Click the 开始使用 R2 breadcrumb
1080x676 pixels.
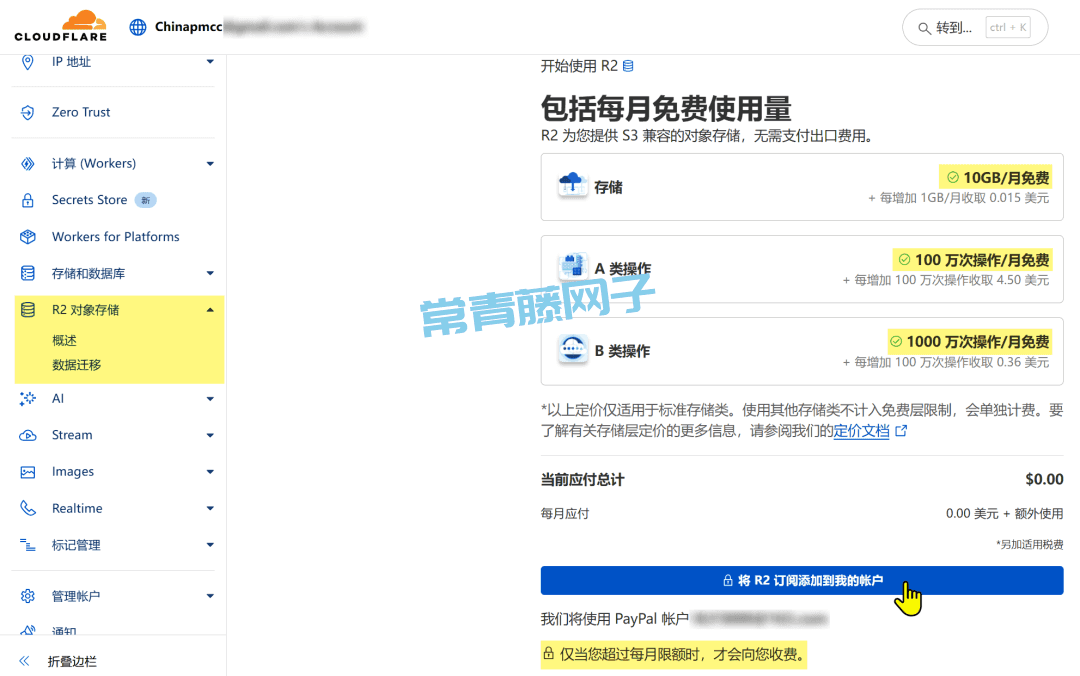tap(579, 66)
